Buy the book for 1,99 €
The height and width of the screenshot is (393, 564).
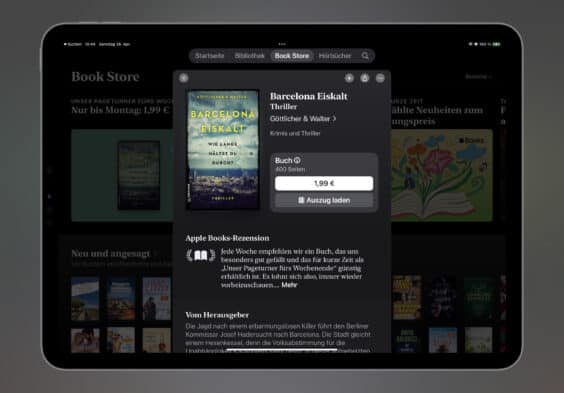click(324, 183)
